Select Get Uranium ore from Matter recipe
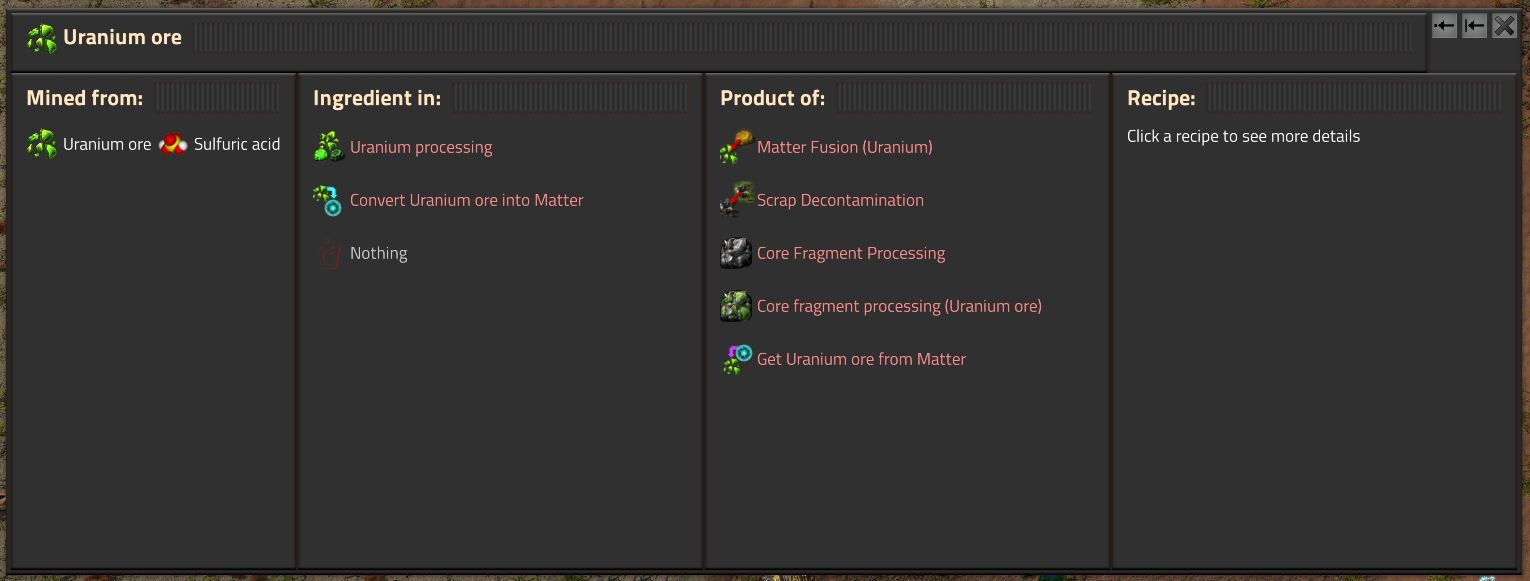Image resolution: width=1530 pixels, height=581 pixels. [x=861, y=359]
